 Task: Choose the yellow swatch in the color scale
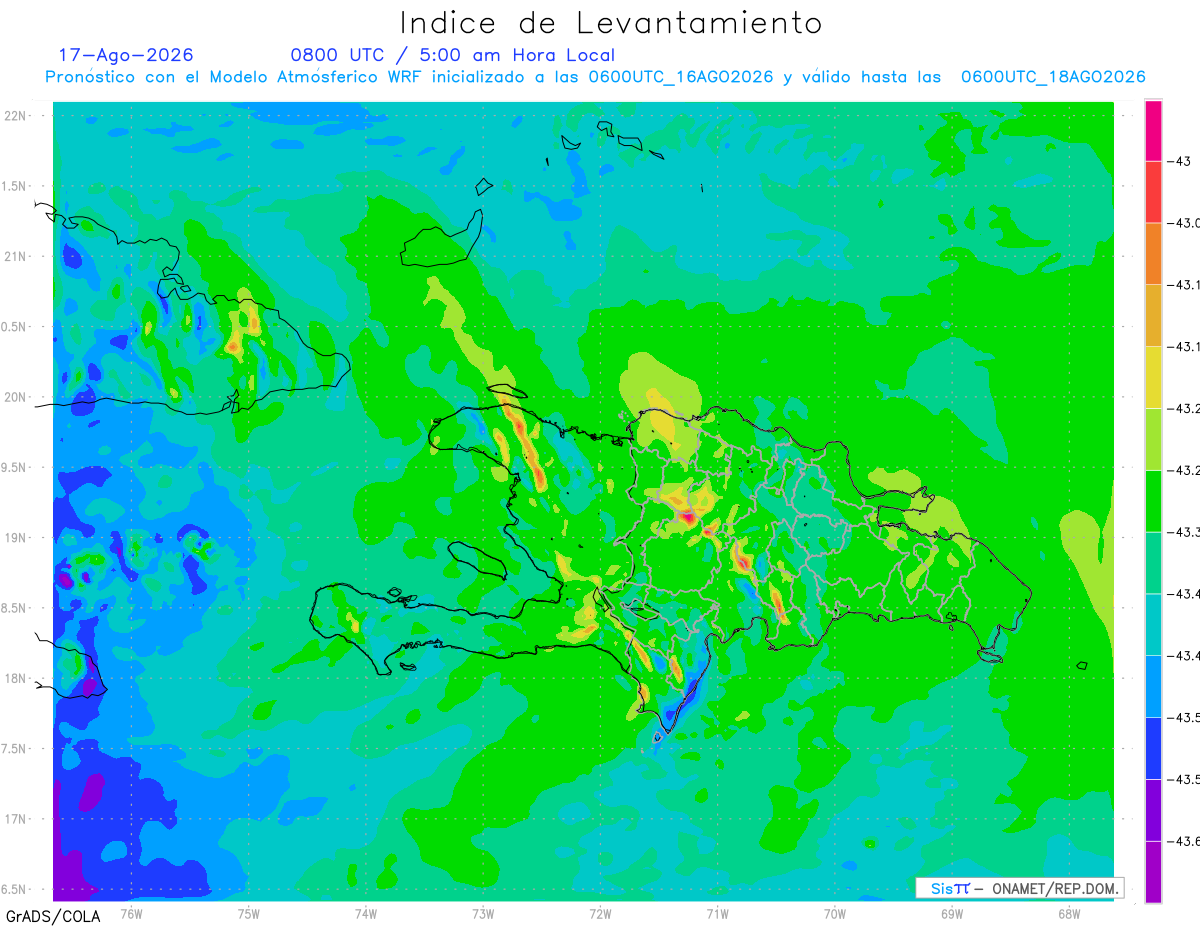click(1153, 377)
